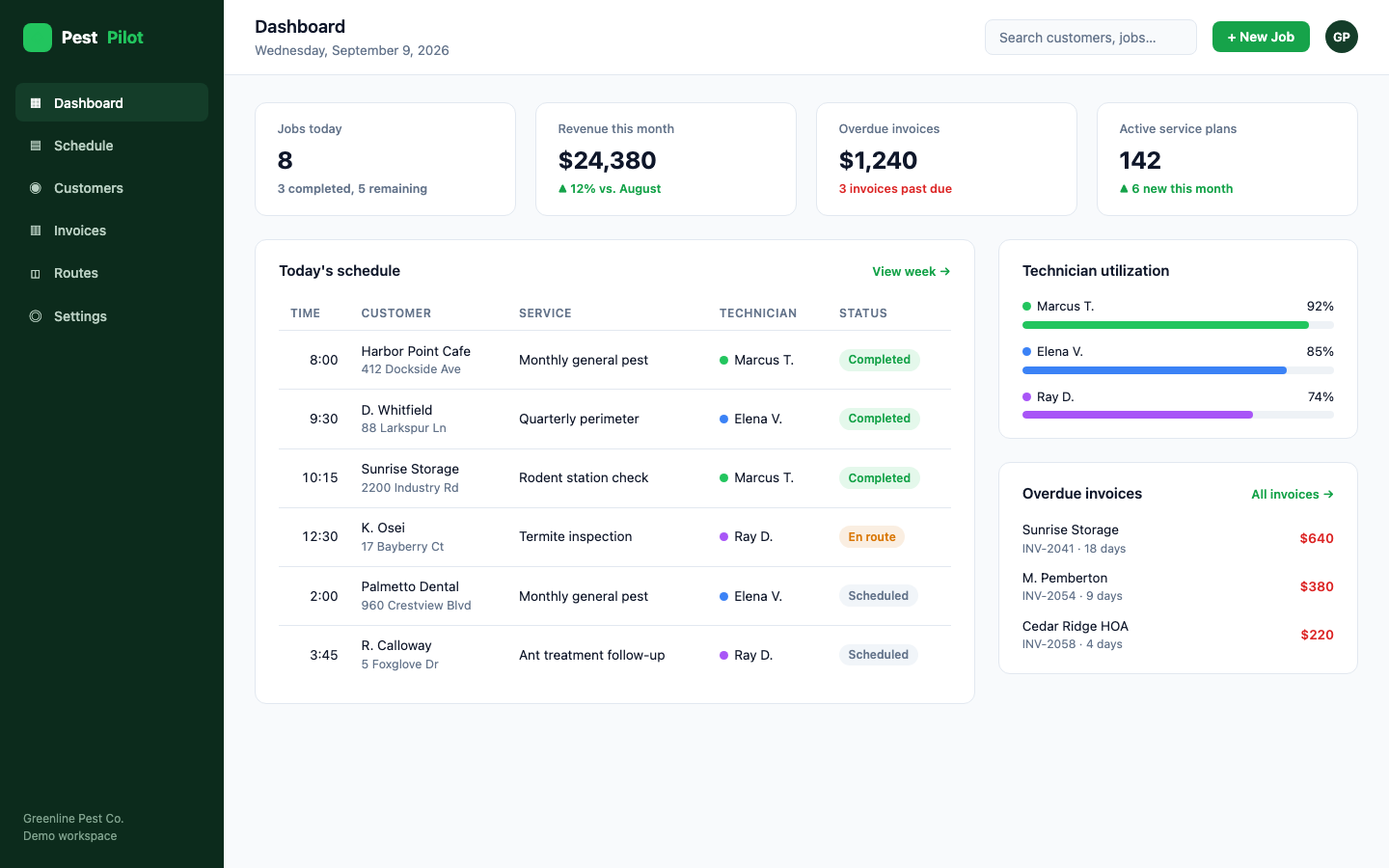Open the Active service plans card
This screenshot has height=868, width=1389.
(1227, 159)
